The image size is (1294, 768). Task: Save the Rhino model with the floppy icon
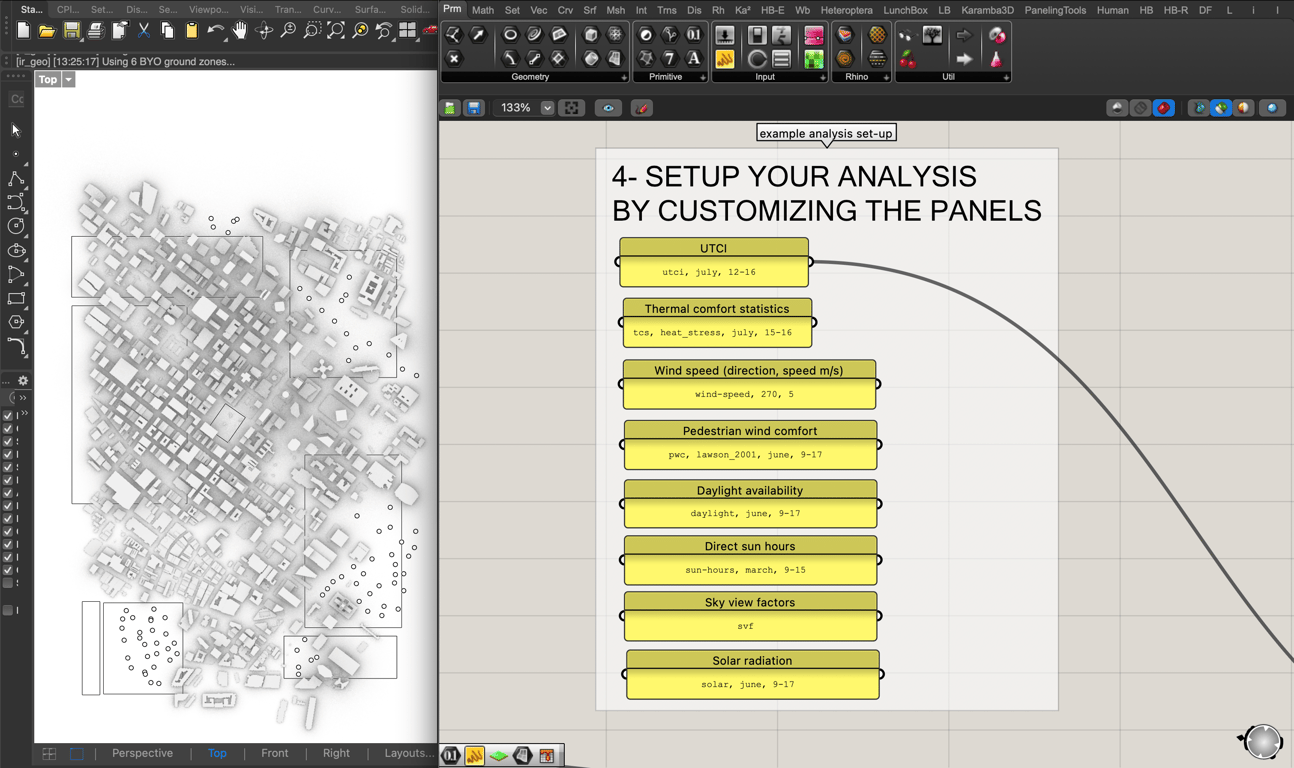coord(71,31)
